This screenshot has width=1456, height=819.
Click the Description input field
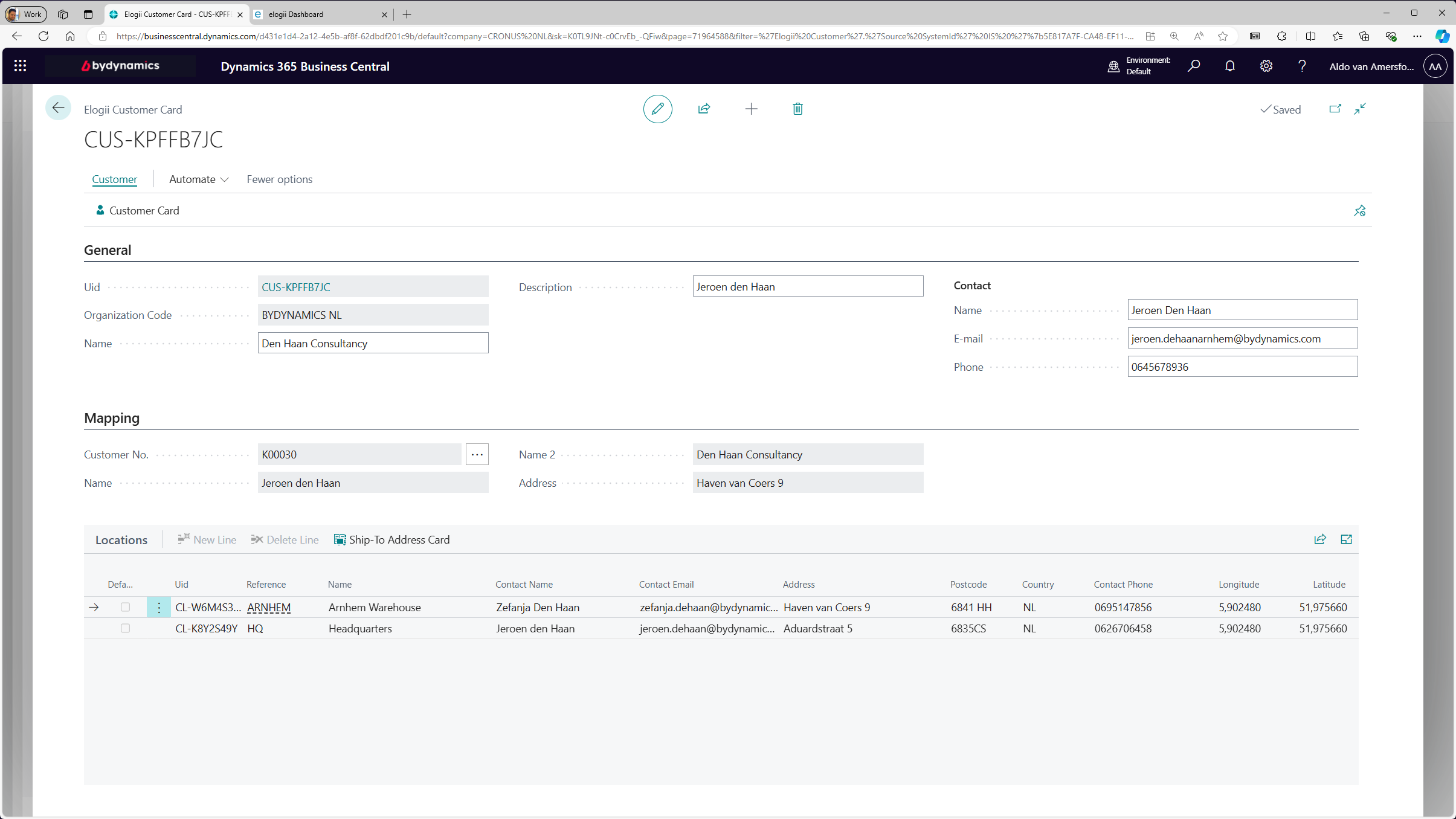(807, 287)
